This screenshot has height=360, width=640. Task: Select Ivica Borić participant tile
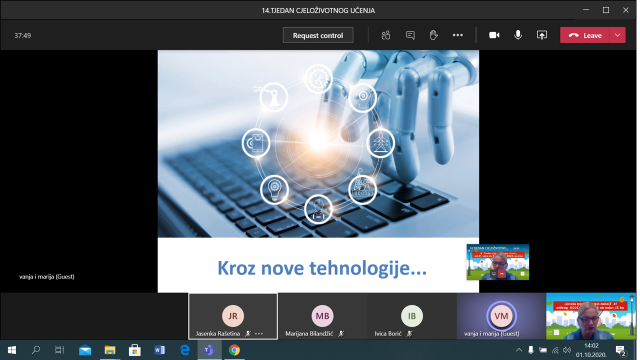point(412,316)
